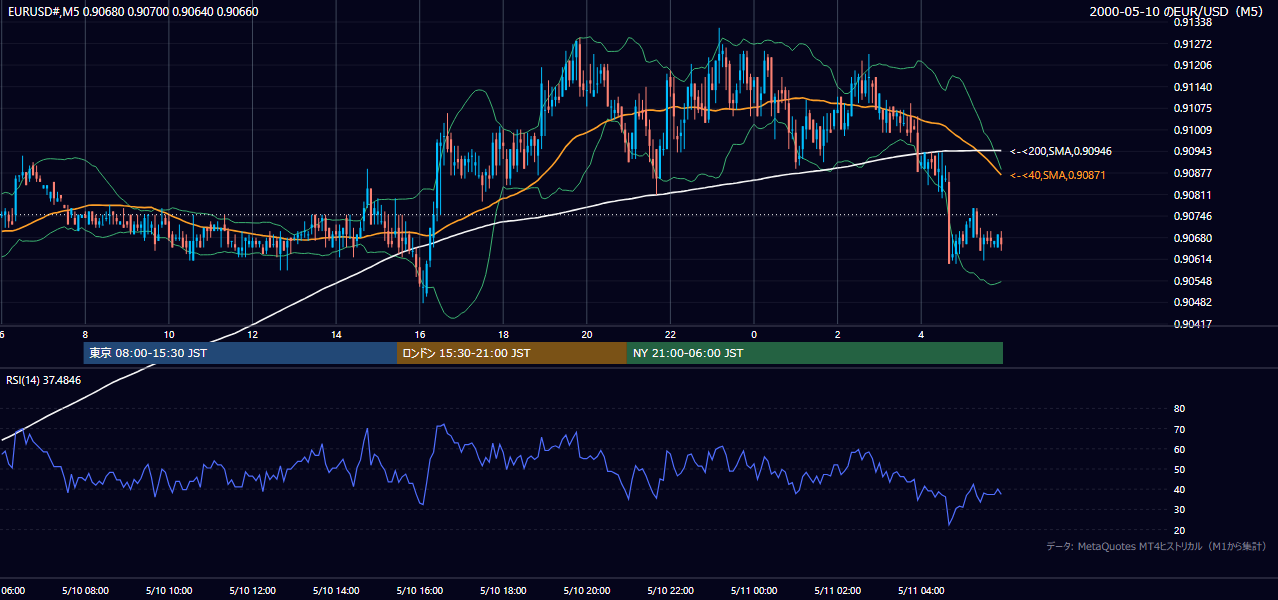Click hour 2 on price chart time axis
The width and height of the screenshot is (1278, 600).
click(x=838, y=334)
